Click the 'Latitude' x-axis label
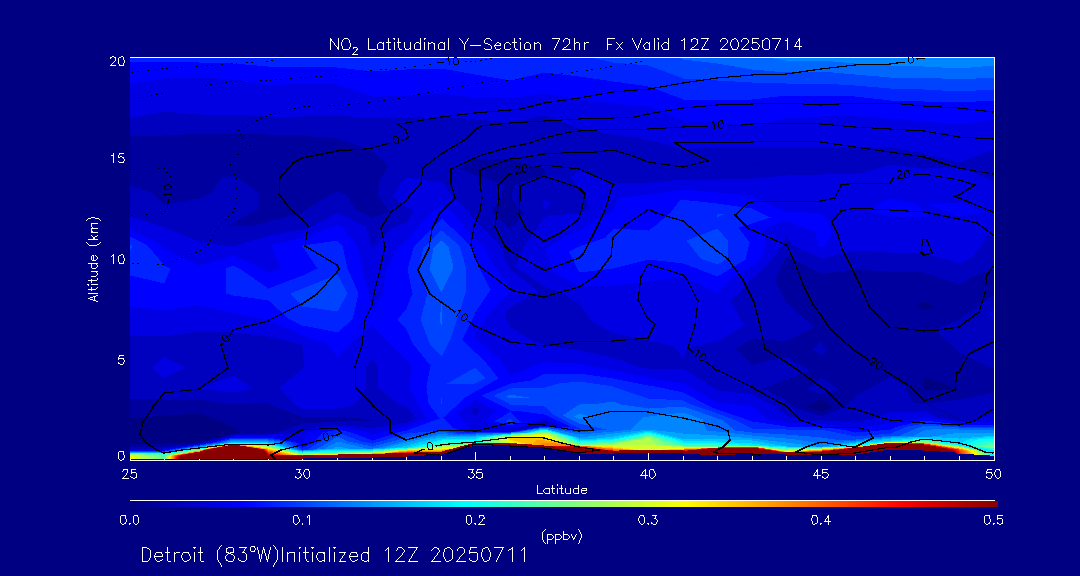1080x576 pixels. (x=562, y=490)
